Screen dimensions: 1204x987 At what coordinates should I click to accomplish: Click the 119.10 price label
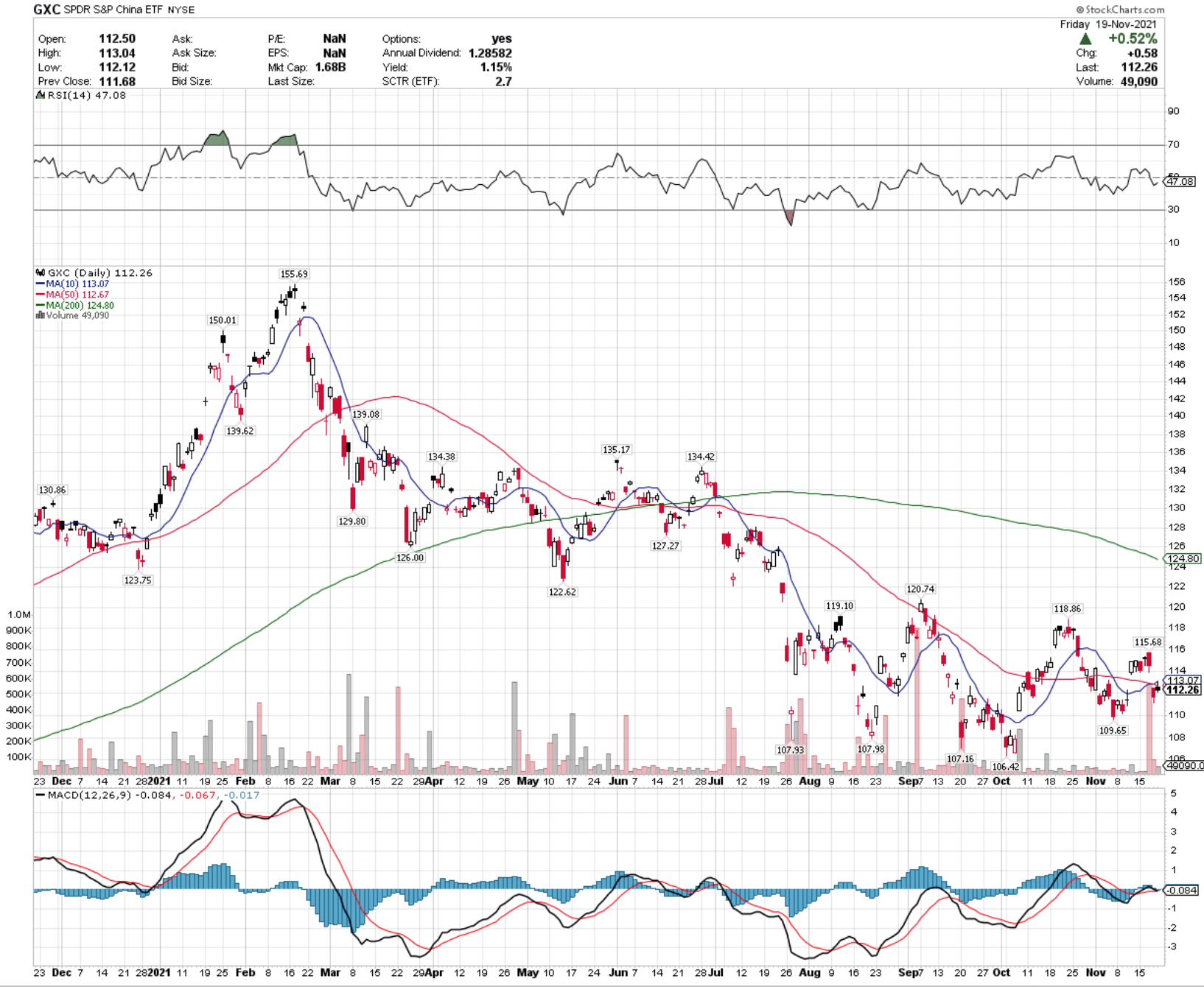point(839,605)
